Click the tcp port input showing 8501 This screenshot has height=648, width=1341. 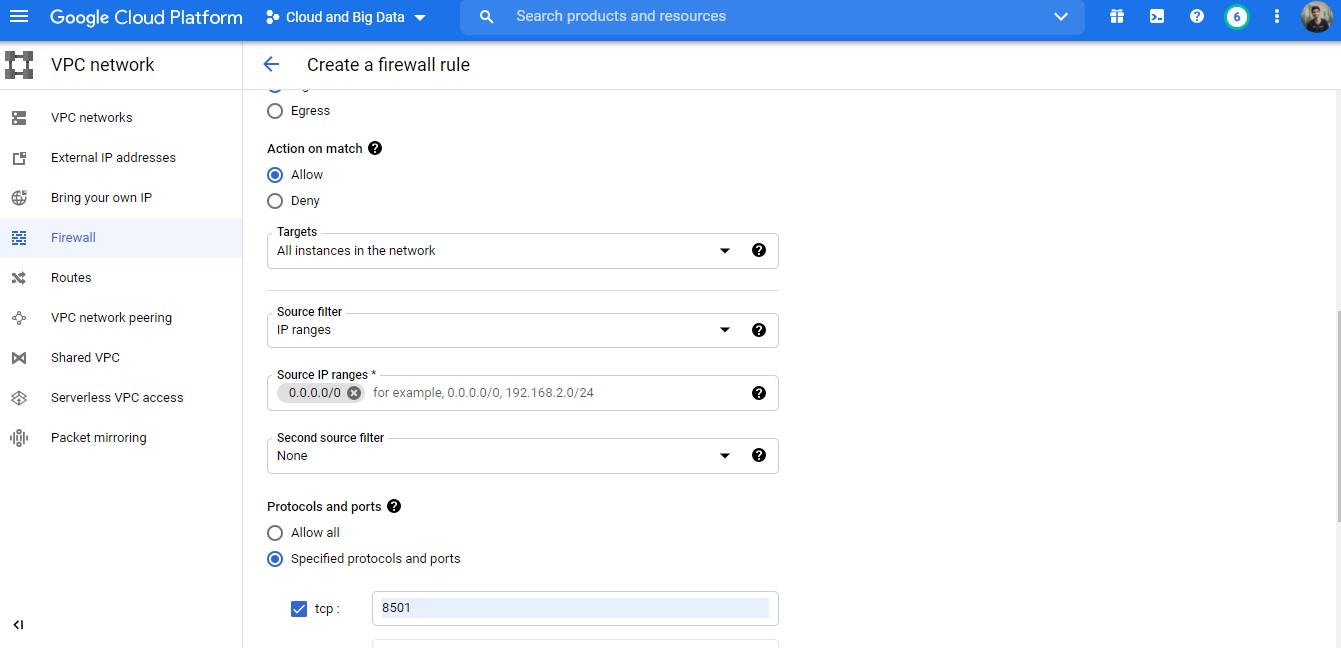click(575, 608)
